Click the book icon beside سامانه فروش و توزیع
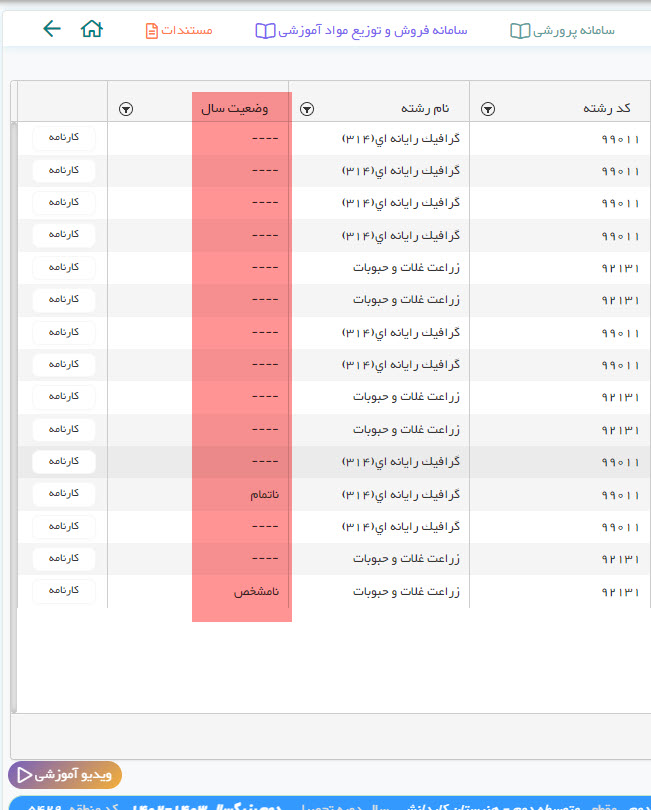 pyautogui.click(x=265, y=30)
